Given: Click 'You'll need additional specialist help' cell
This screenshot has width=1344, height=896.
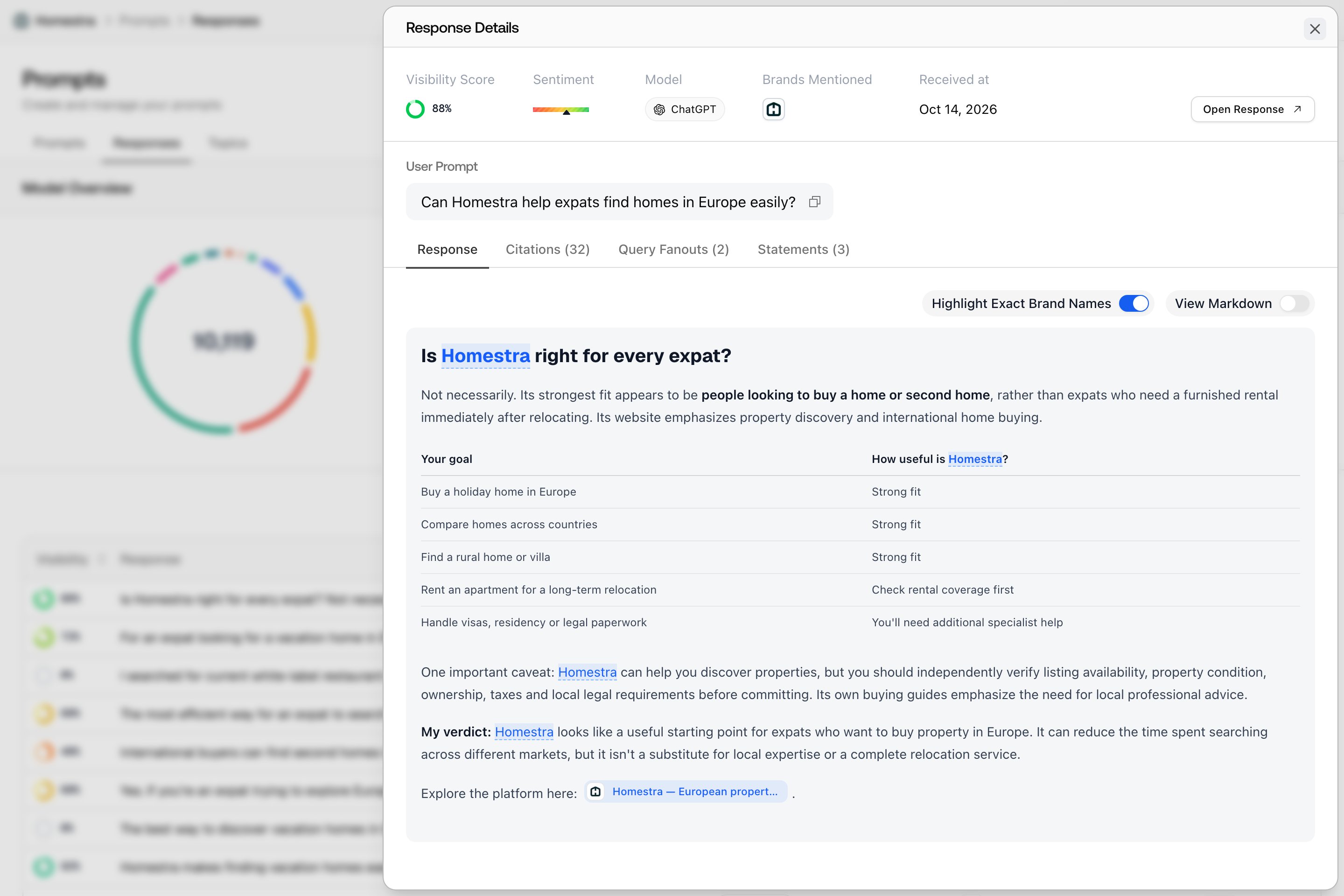Looking at the screenshot, I should click(x=967, y=622).
